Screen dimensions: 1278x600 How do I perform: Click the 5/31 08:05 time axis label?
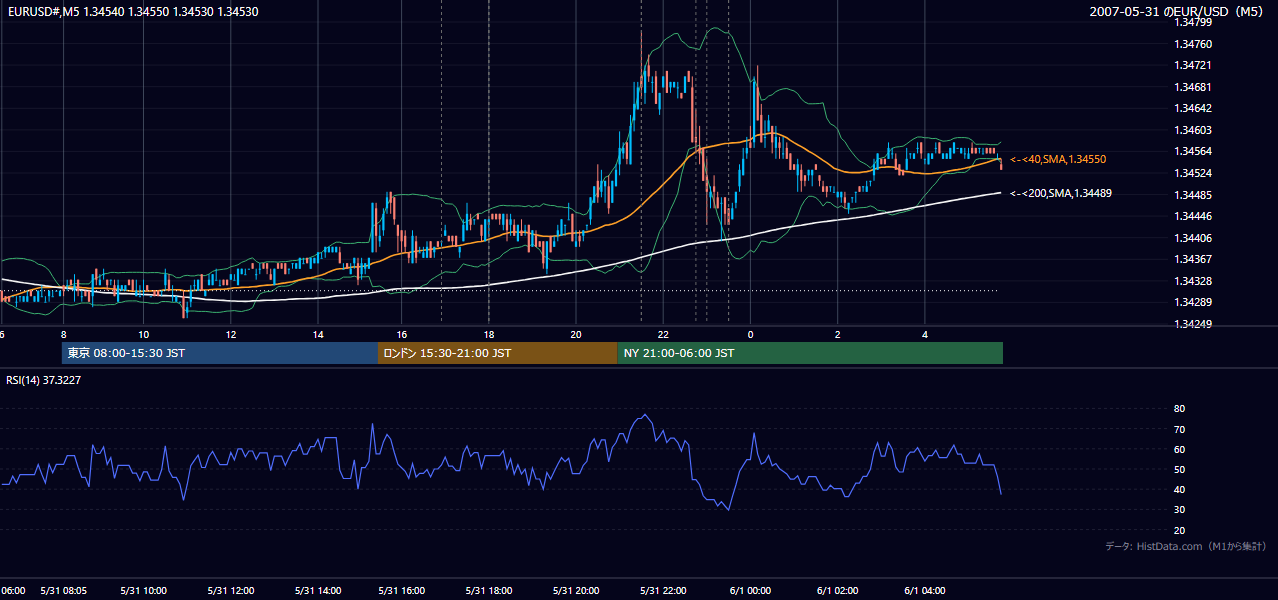(x=63, y=590)
